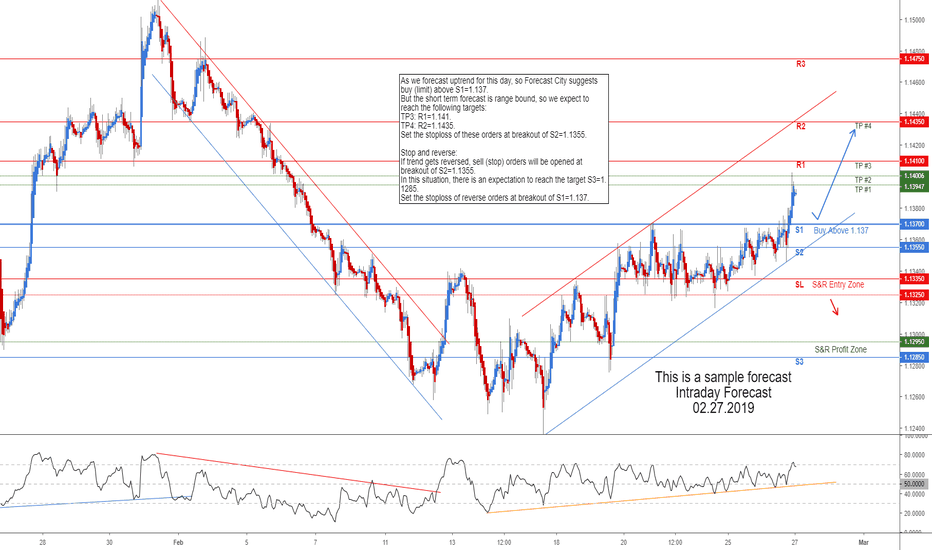
Task: Click the green 1.14006 price tag
Action: 914,176
